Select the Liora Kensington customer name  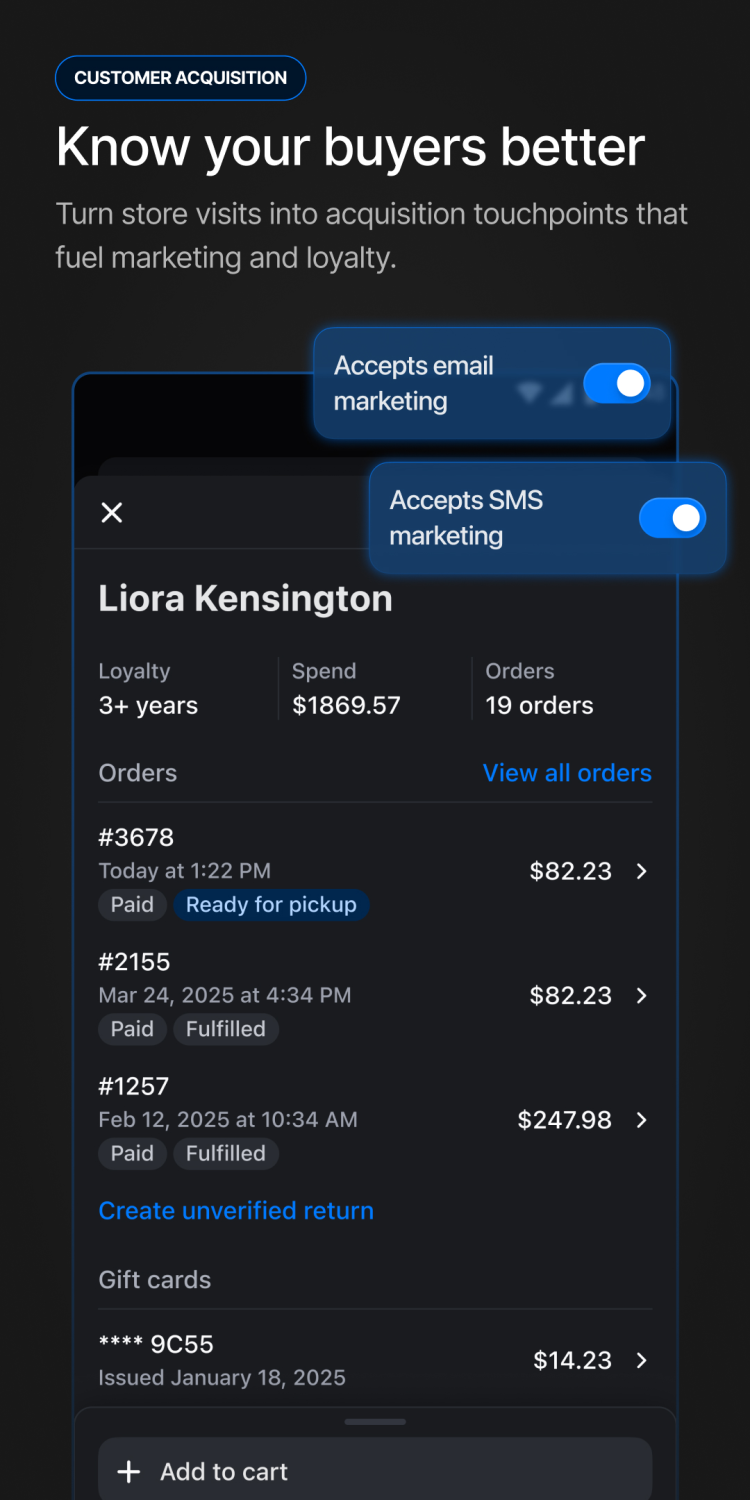(x=245, y=599)
